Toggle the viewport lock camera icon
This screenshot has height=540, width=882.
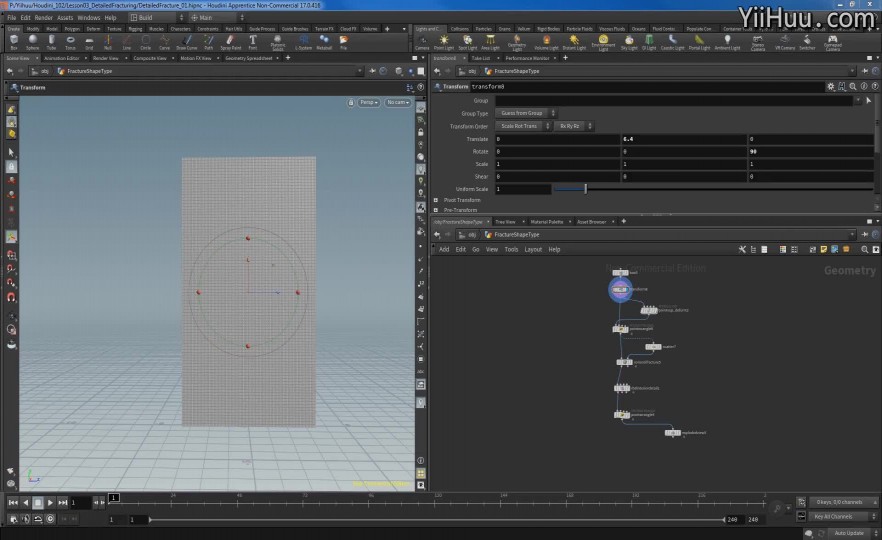(350, 102)
